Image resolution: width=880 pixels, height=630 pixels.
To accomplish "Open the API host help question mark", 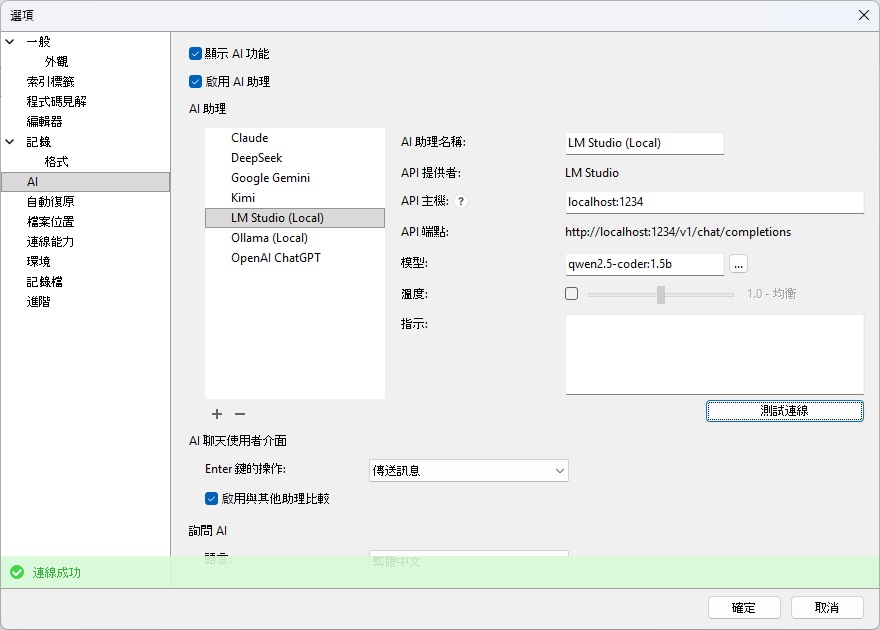I will pyautogui.click(x=461, y=201).
